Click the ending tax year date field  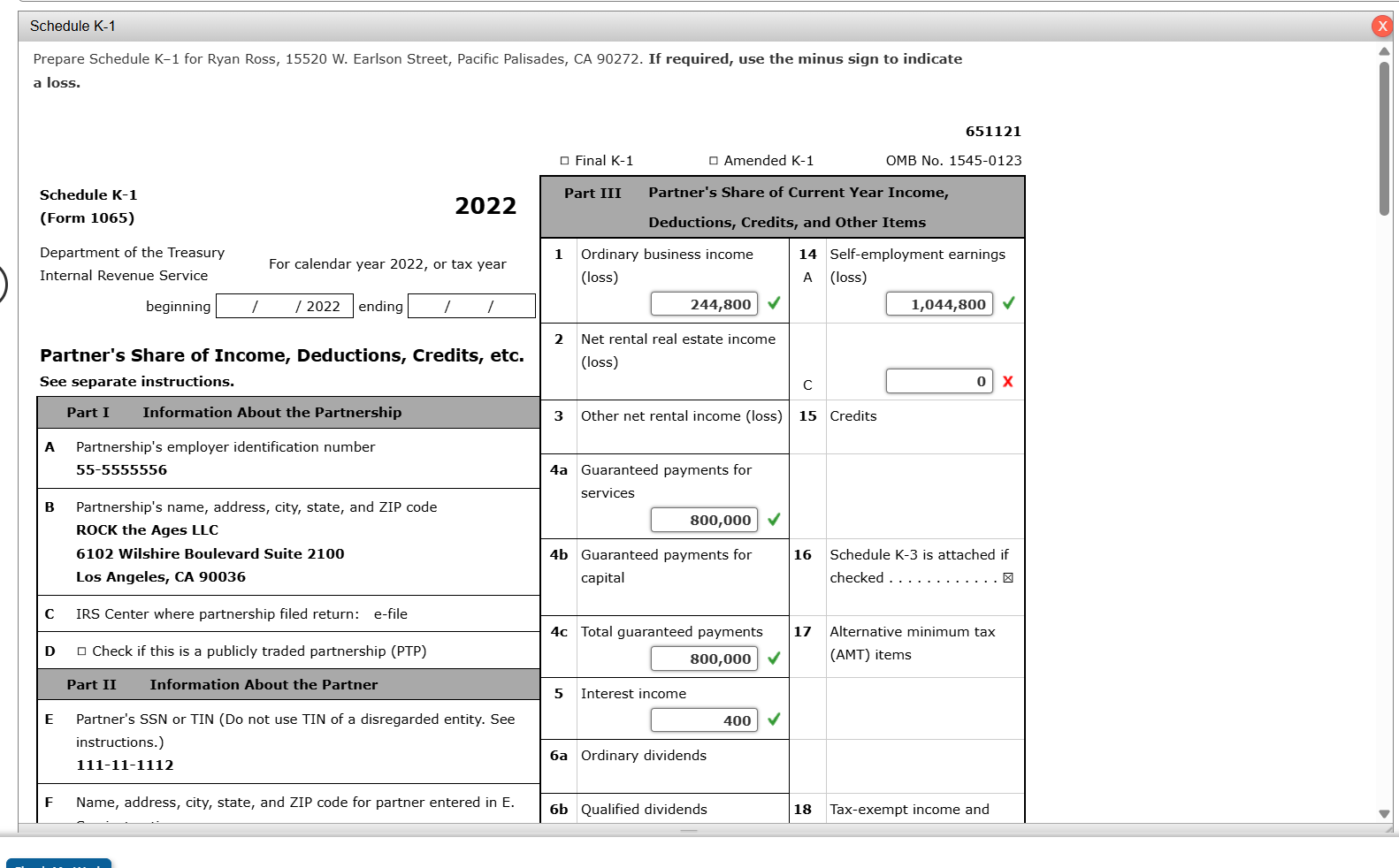point(471,306)
